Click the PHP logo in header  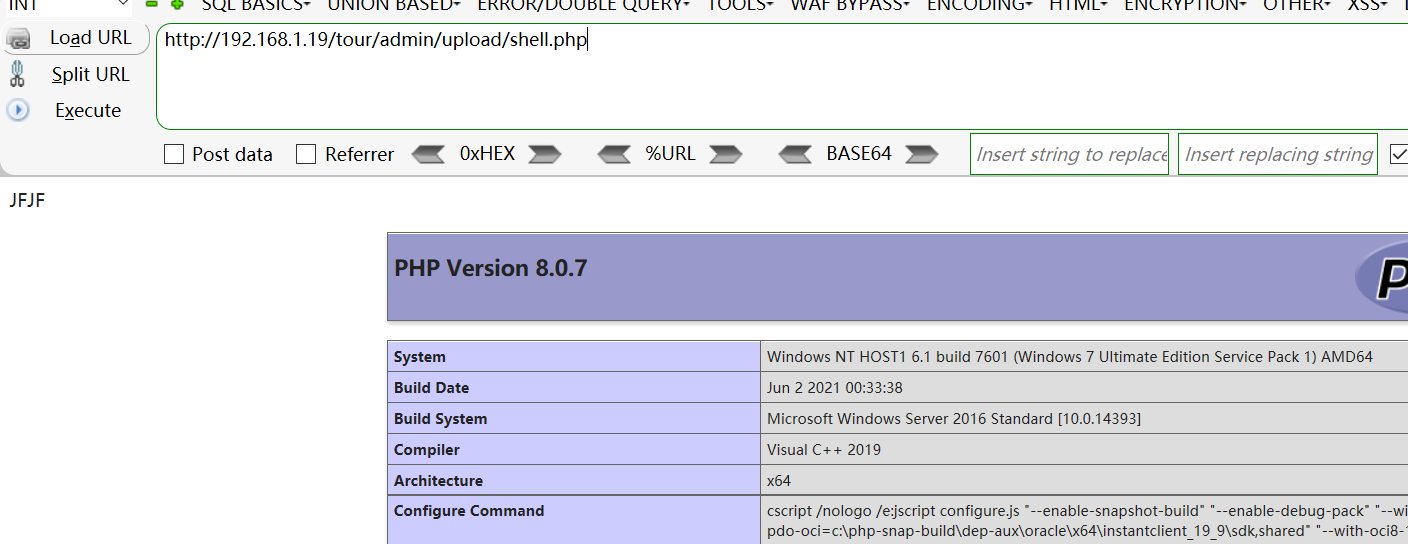point(1382,276)
